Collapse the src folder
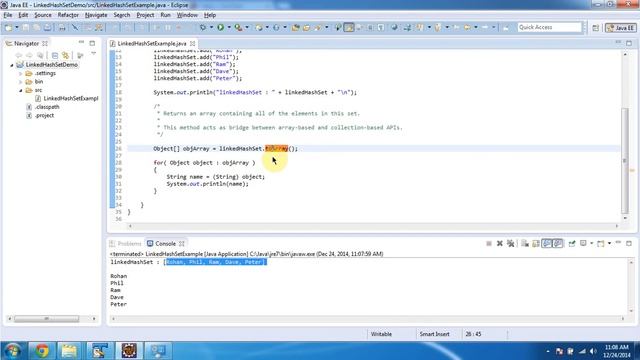Viewport: 640px width, 360px height. (x=20, y=90)
